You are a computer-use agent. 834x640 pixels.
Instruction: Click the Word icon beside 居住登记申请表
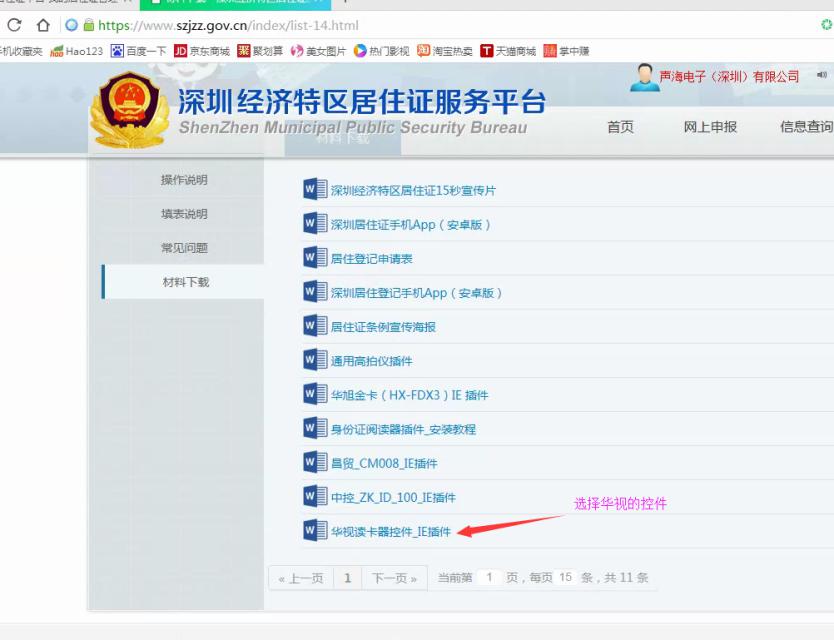[x=315, y=258]
